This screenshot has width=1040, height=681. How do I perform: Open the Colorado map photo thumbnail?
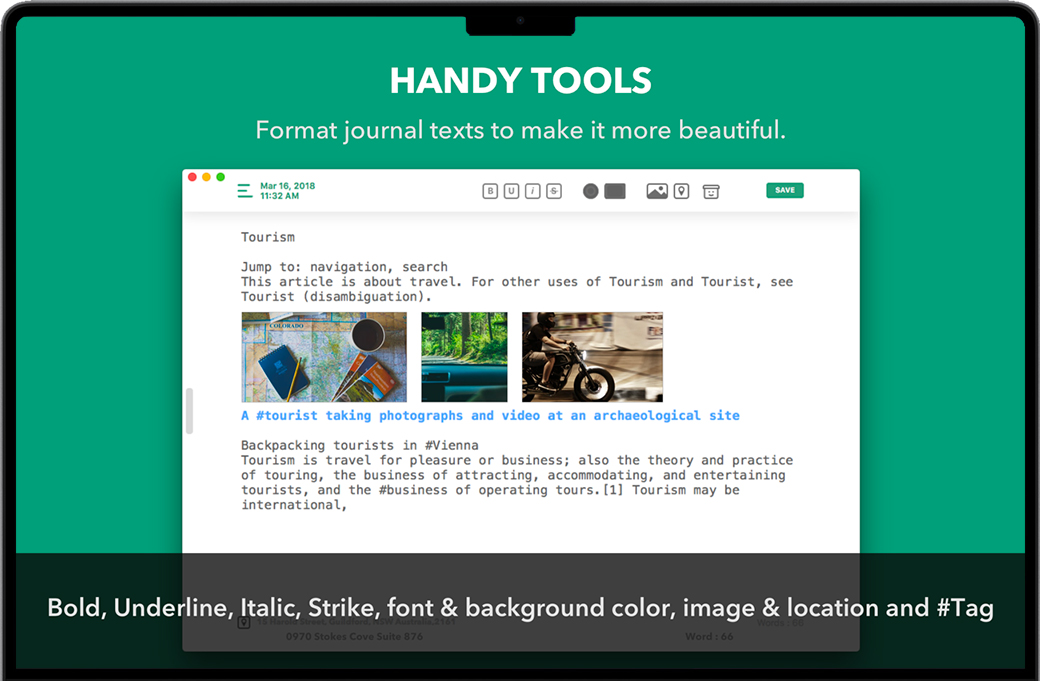click(324, 357)
